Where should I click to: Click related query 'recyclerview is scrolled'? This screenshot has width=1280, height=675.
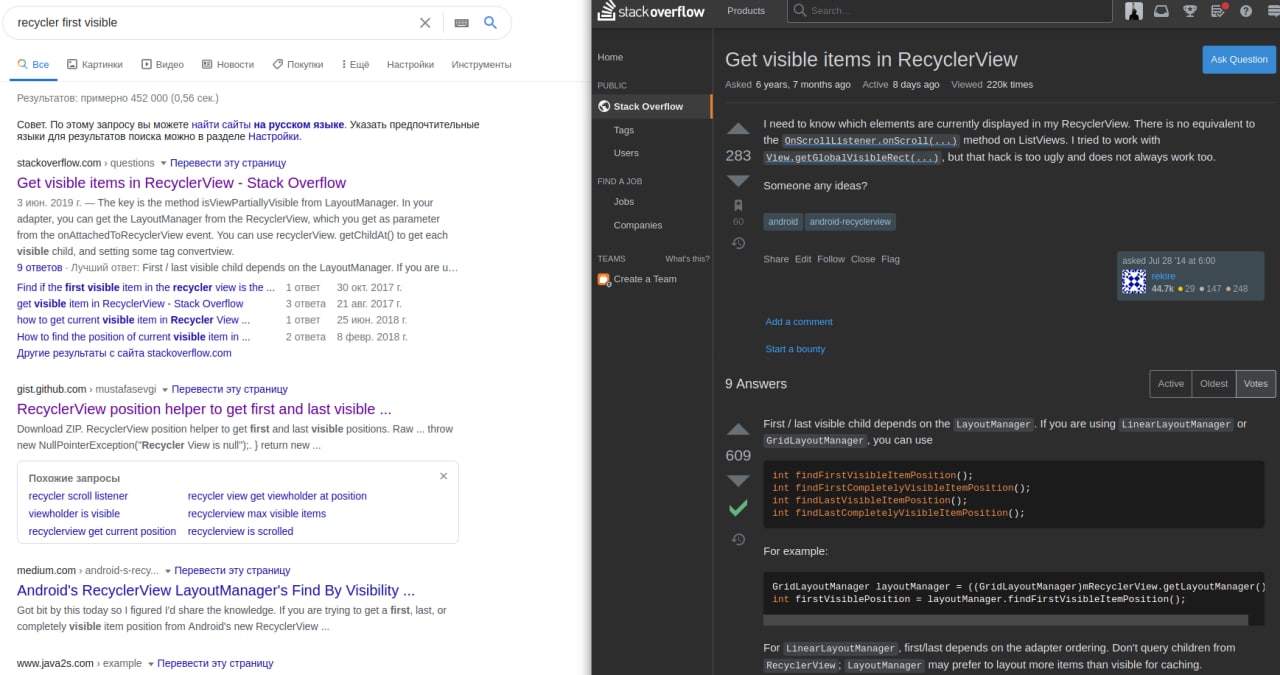click(x=240, y=532)
